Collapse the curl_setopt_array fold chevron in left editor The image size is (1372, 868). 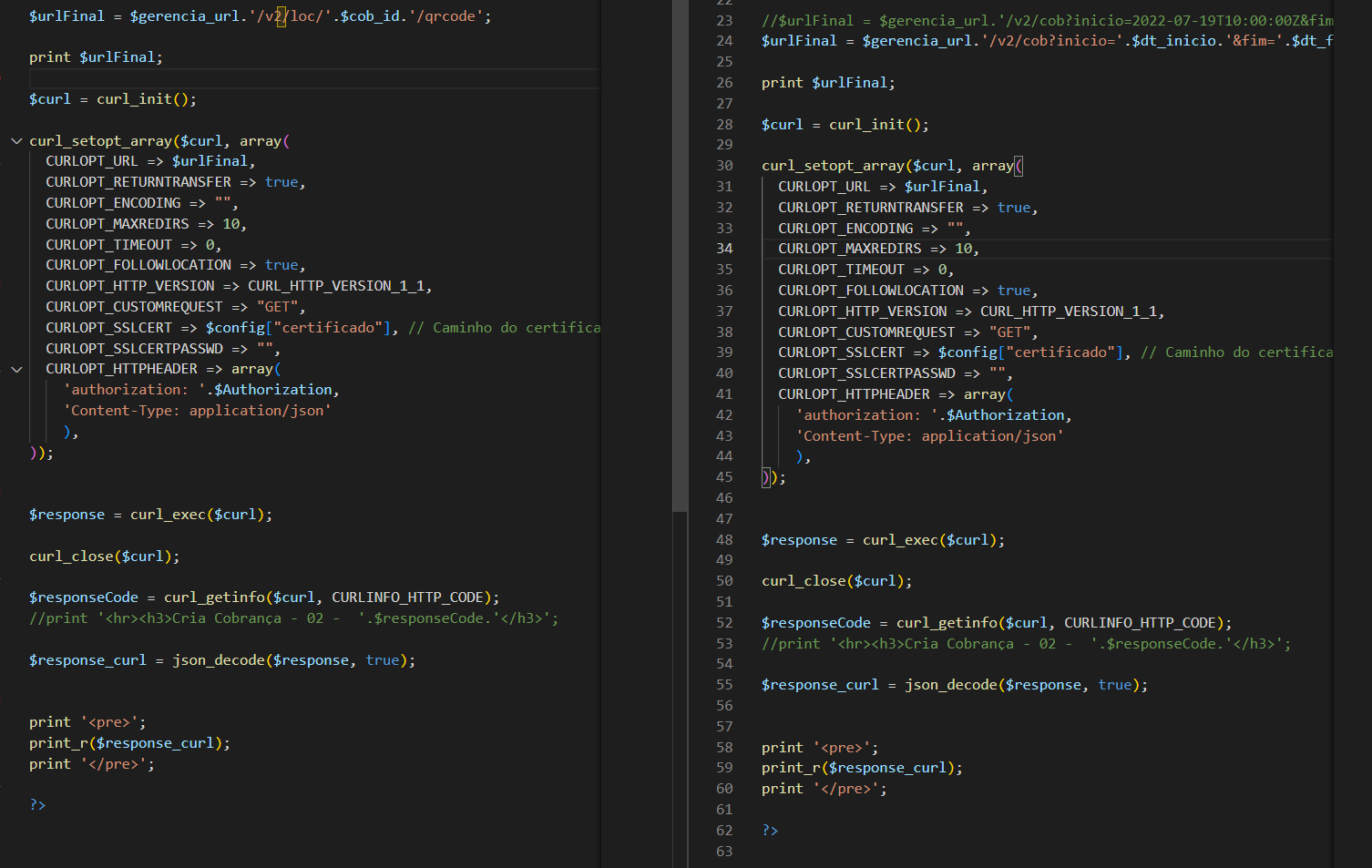[16, 141]
